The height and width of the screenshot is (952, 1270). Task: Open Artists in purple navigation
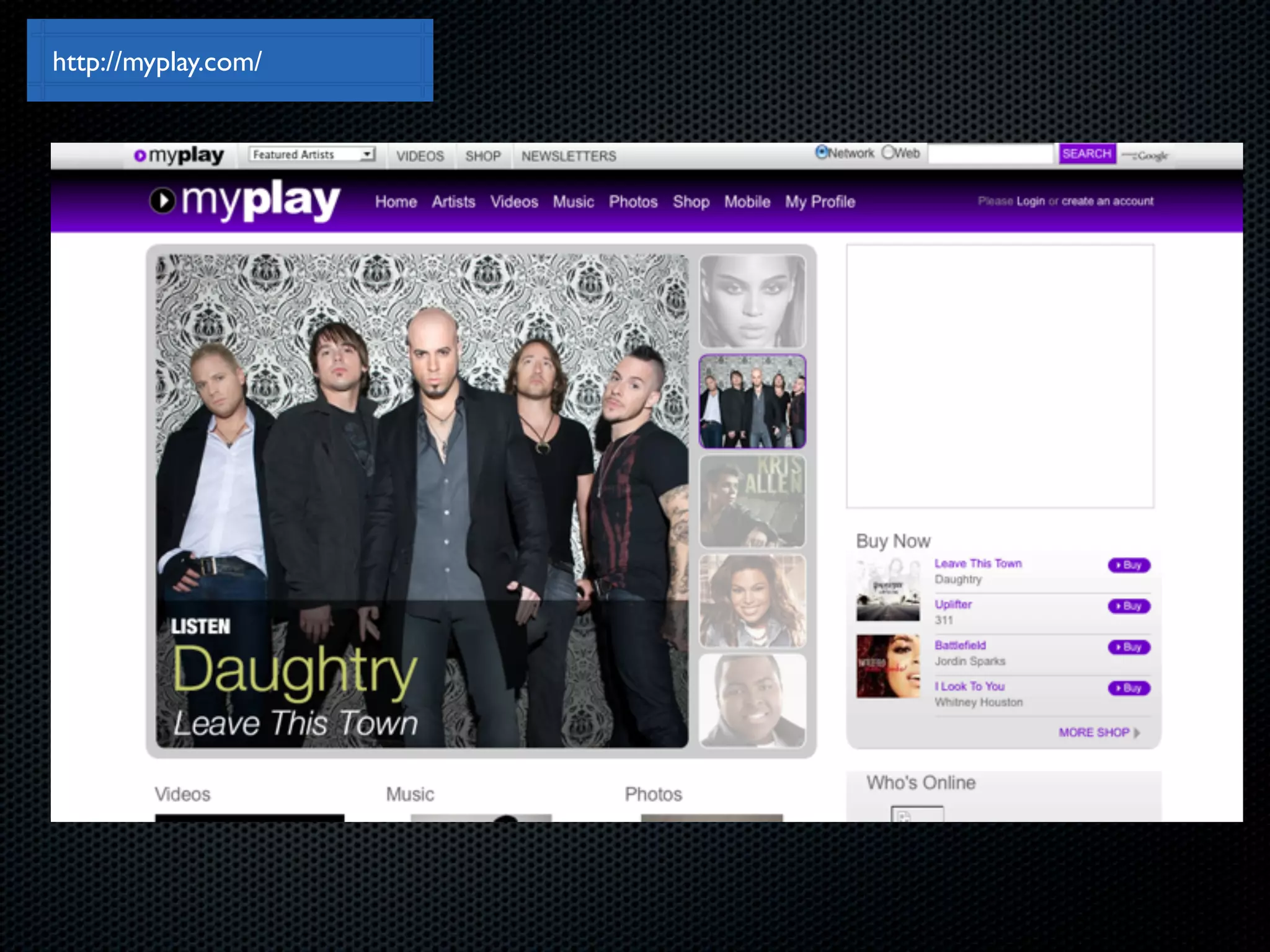coord(453,202)
